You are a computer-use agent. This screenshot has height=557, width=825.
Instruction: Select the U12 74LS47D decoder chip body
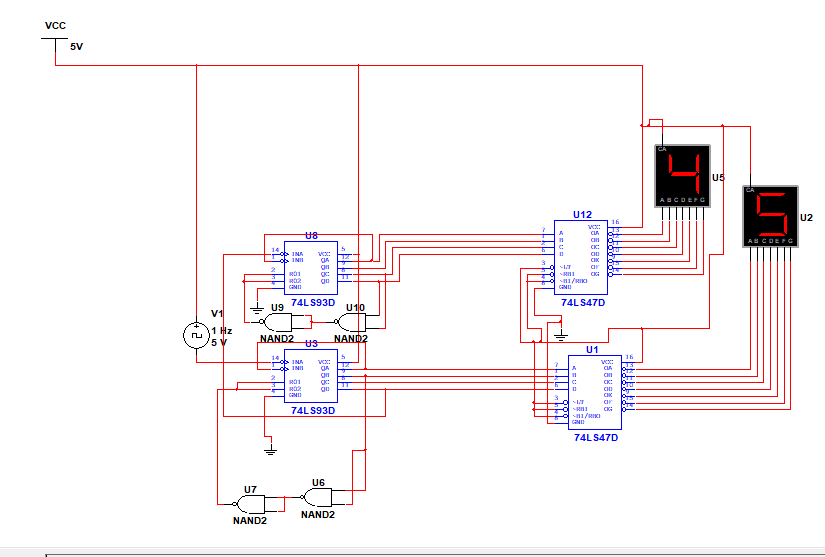pos(581,257)
